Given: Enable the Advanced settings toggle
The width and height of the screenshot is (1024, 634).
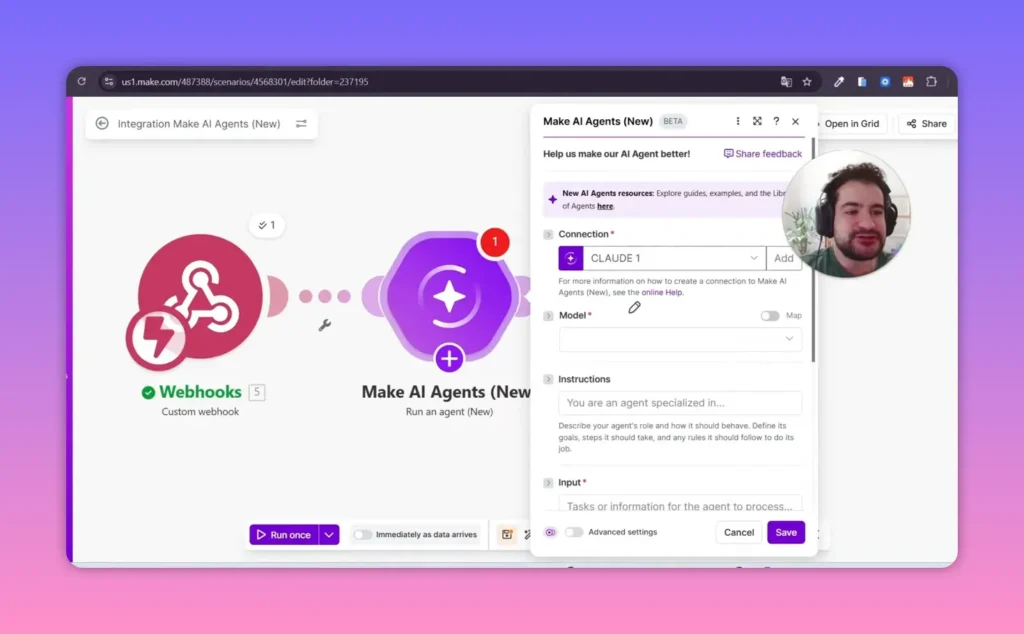Looking at the screenshot, I should click(x=575, y=532).
